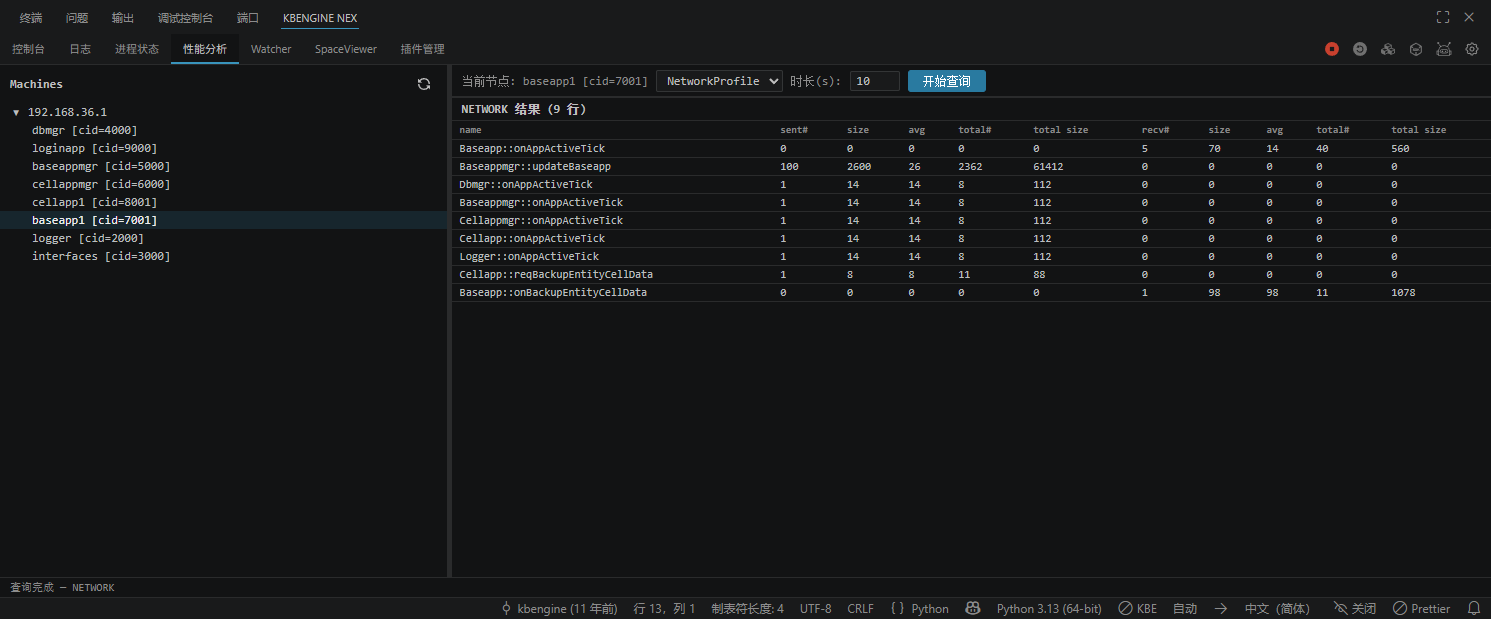The width and height of the screenshot is (1491, 619).
Task: Click the sent# column header
Action: tap(794, 130)
